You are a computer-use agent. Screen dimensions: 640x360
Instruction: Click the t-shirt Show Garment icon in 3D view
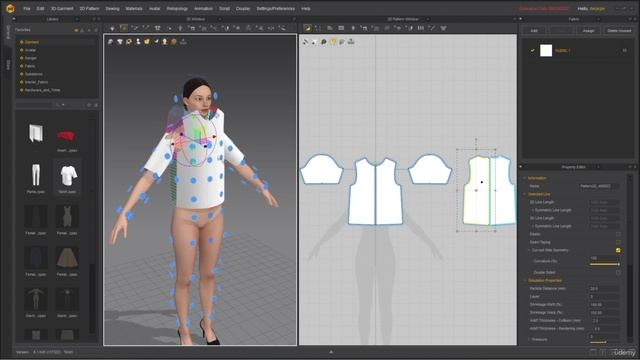120,42
